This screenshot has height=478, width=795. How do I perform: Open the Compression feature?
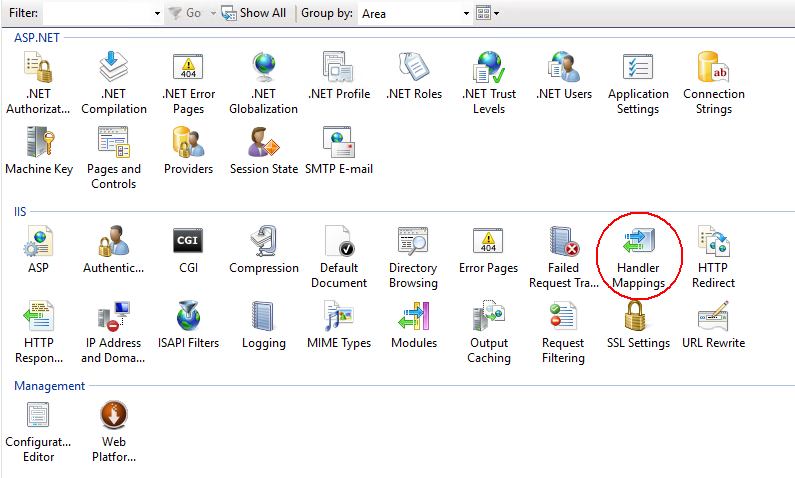coord(264,249)
